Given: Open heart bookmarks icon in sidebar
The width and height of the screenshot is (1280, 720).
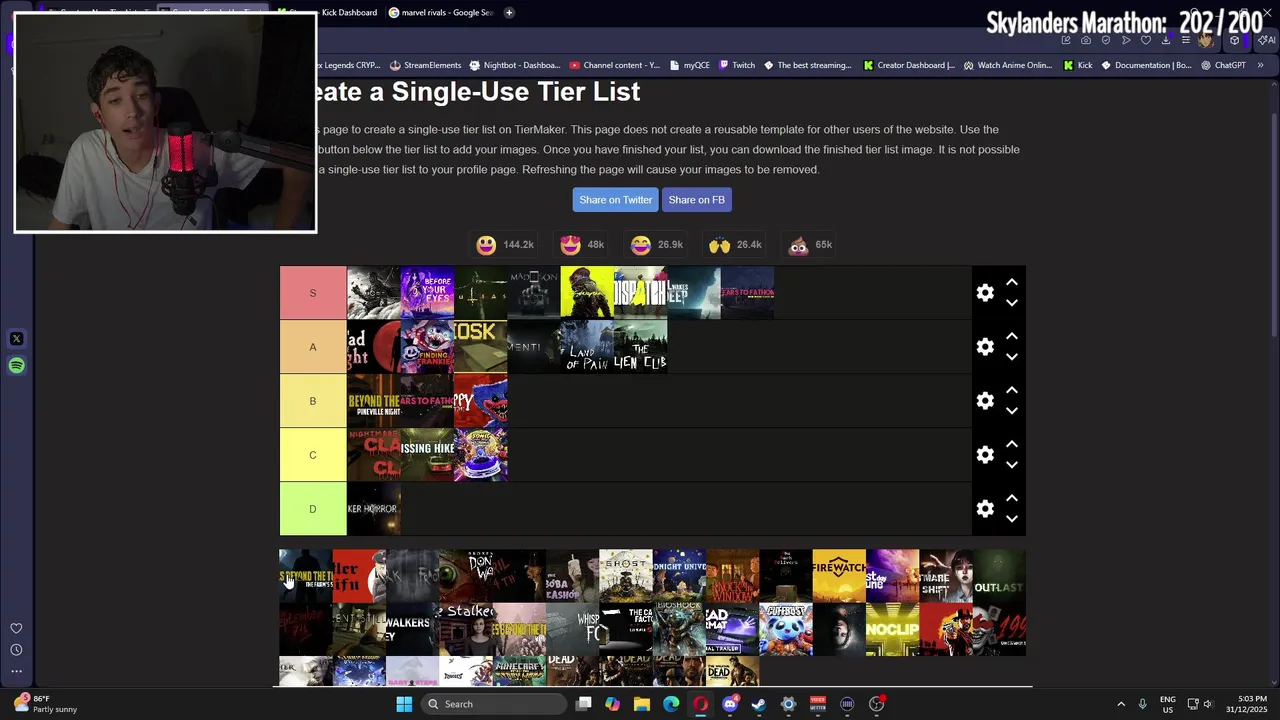Looking at the screenshot, I should tap(16, 628).
